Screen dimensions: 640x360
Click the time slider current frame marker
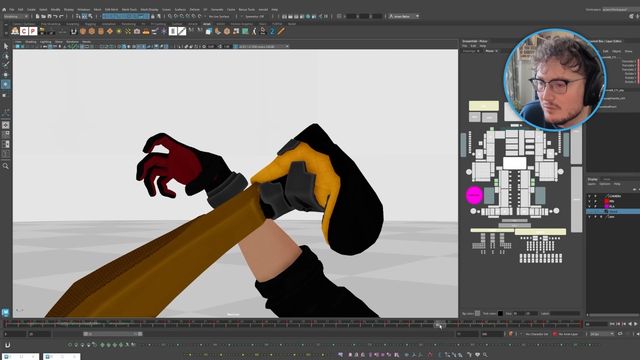[x=440, y=324]
